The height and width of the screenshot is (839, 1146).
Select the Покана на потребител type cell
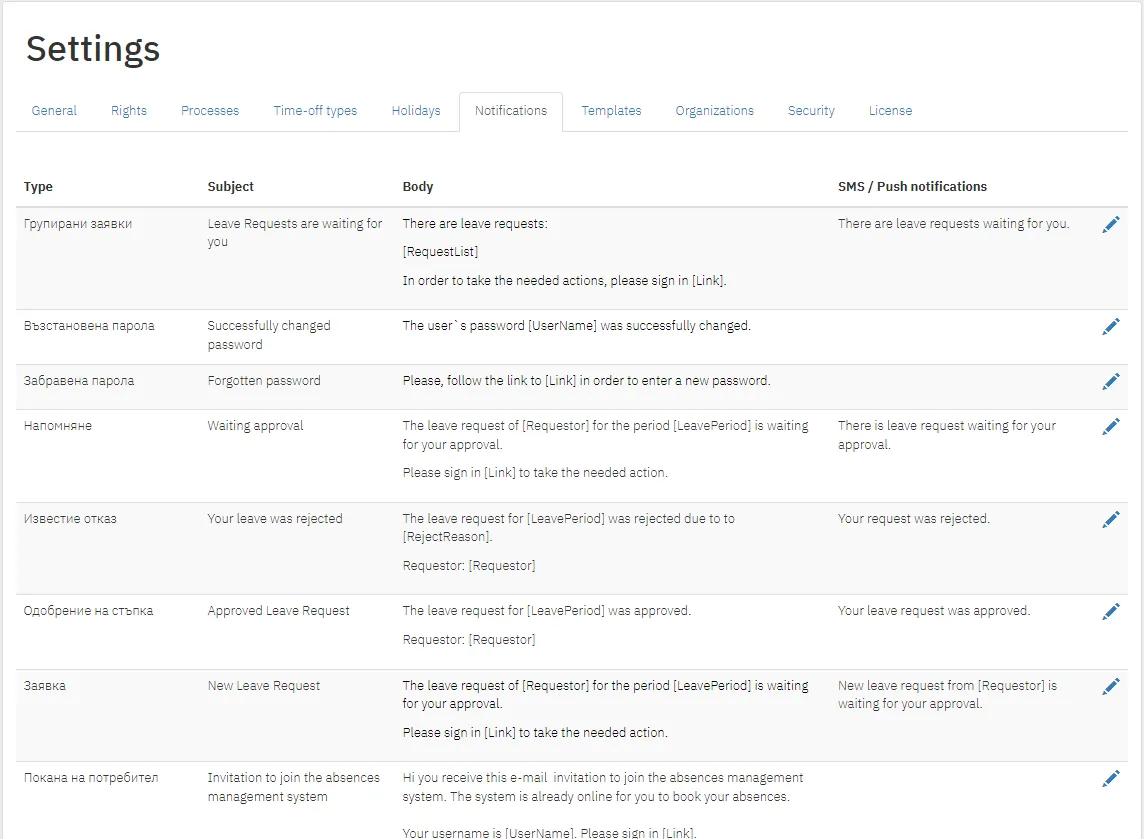[91, 778]
